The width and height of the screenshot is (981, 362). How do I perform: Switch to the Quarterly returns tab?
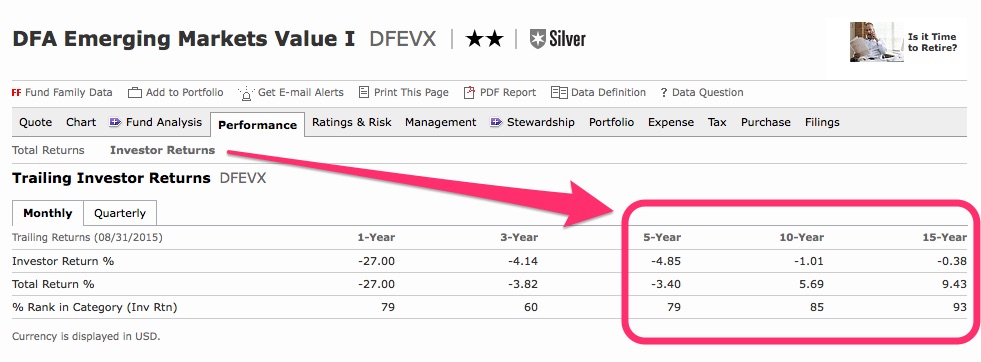[119, 213]
